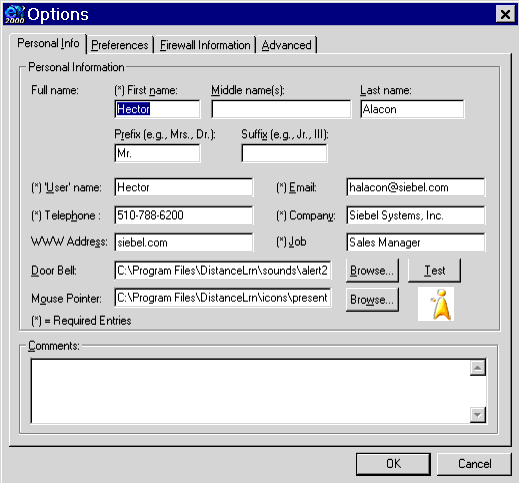
Task: Click the Company field Siebel Systems, Inc.
Action: [x=416, y=215]
